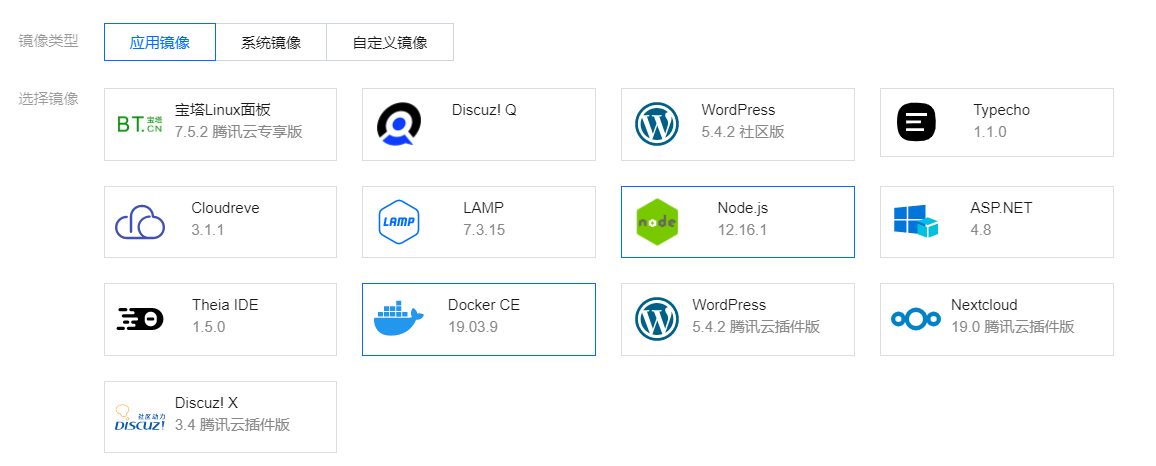Click the 镜像类型 label
Viewport: 1156px width, 466px height.
click(48, 41)
